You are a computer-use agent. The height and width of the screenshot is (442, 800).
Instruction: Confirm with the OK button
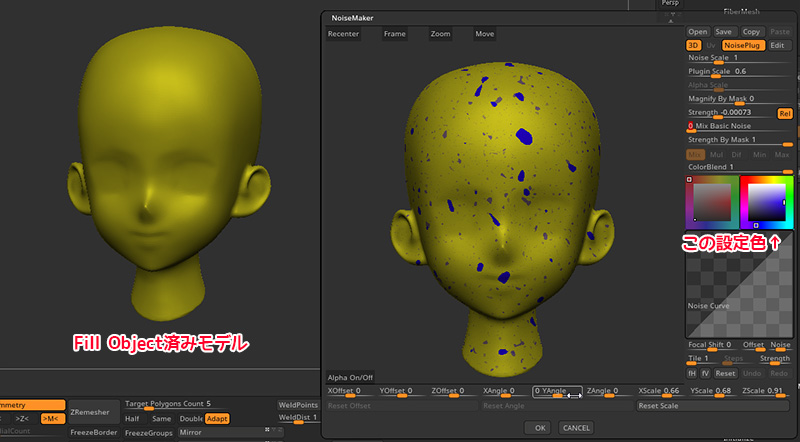[x=540, y=427]
